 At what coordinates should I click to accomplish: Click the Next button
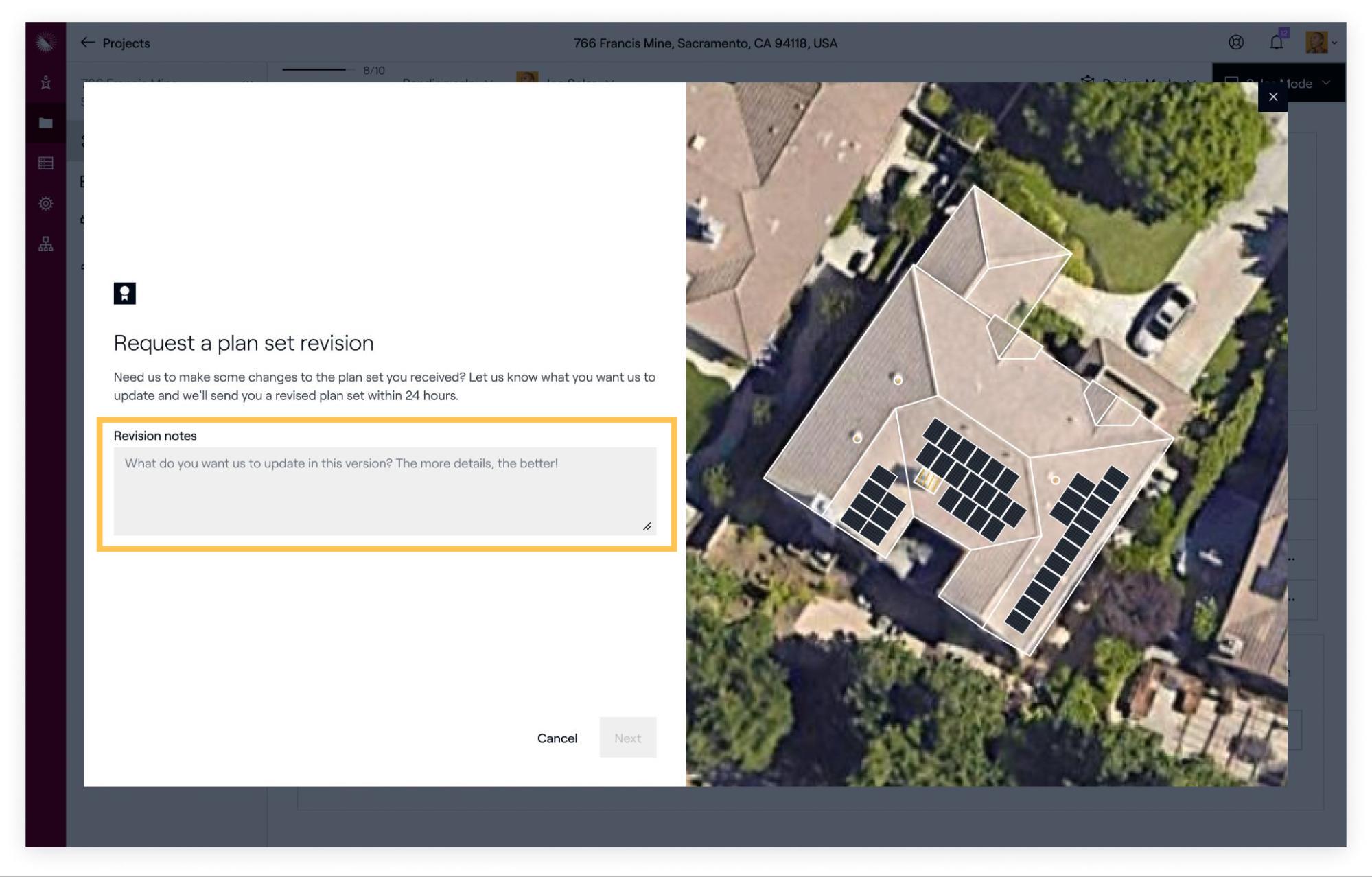[x=627, y=738]
